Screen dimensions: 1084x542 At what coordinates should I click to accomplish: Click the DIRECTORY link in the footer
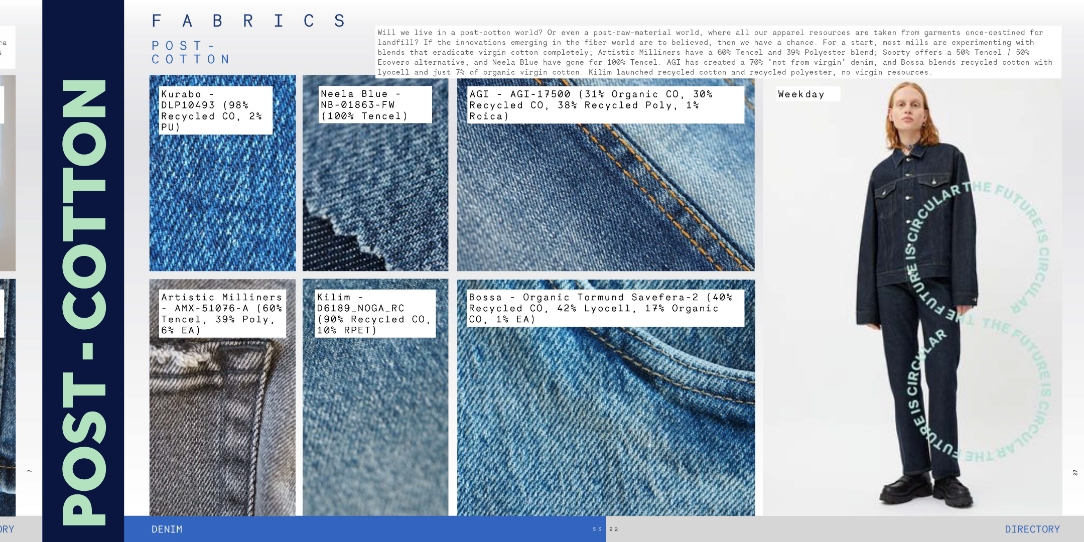point(1032,529)
